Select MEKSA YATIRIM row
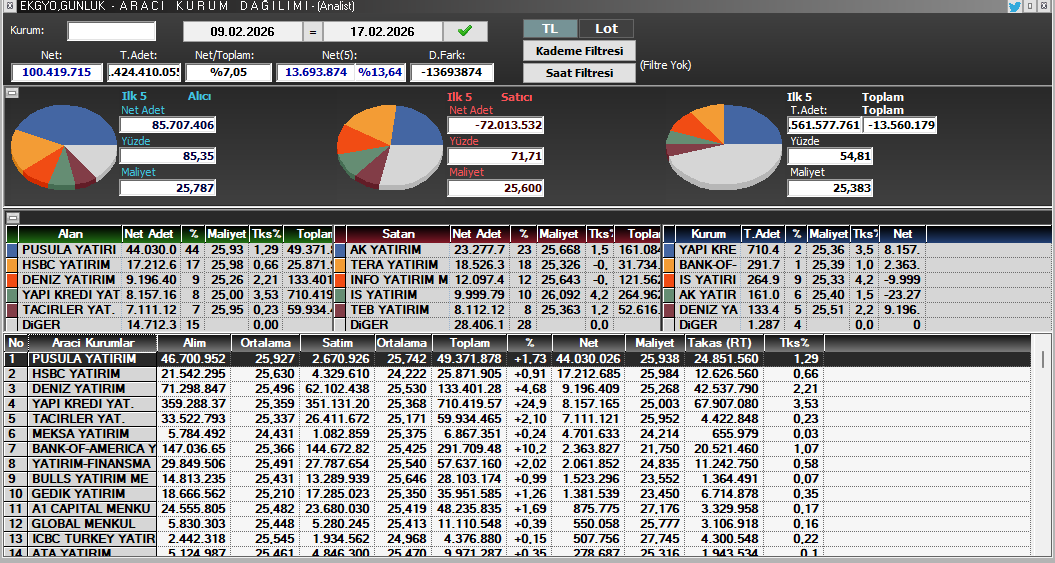This screenshot has width=1055, height=563. [517, 434]
